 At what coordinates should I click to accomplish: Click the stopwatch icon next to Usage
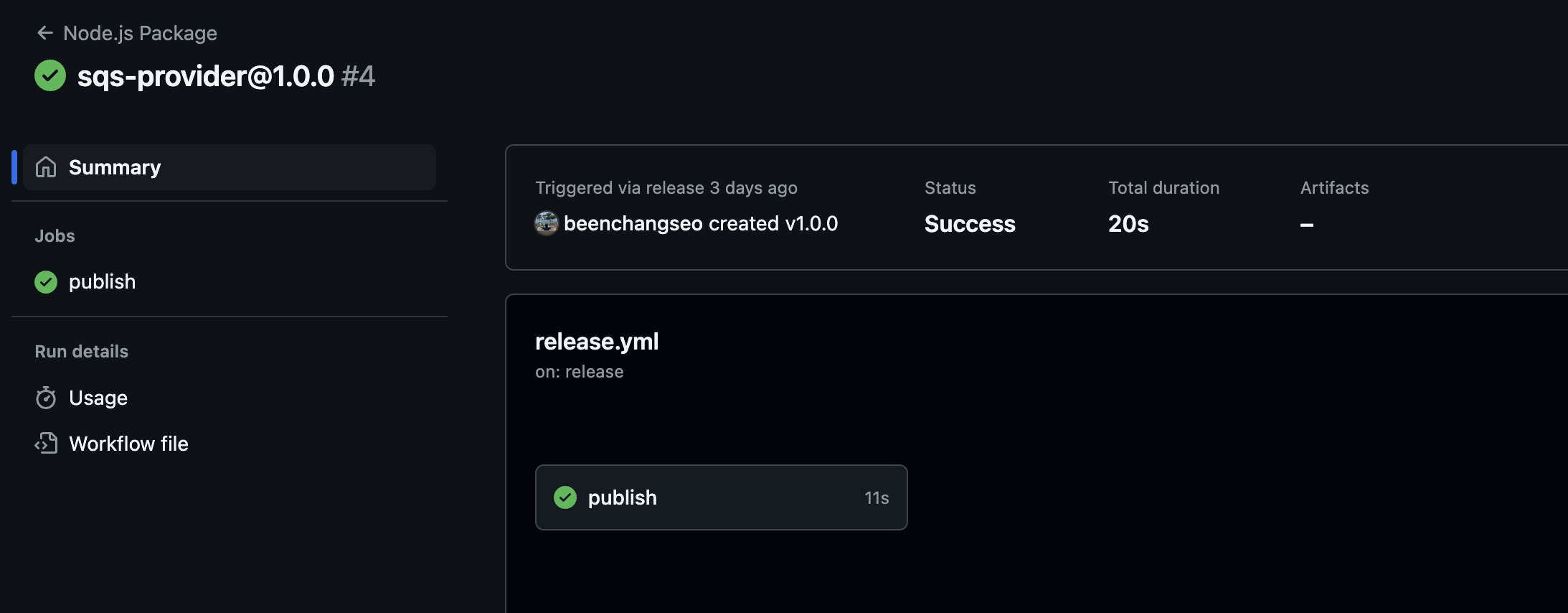click(x=45, y=398)
